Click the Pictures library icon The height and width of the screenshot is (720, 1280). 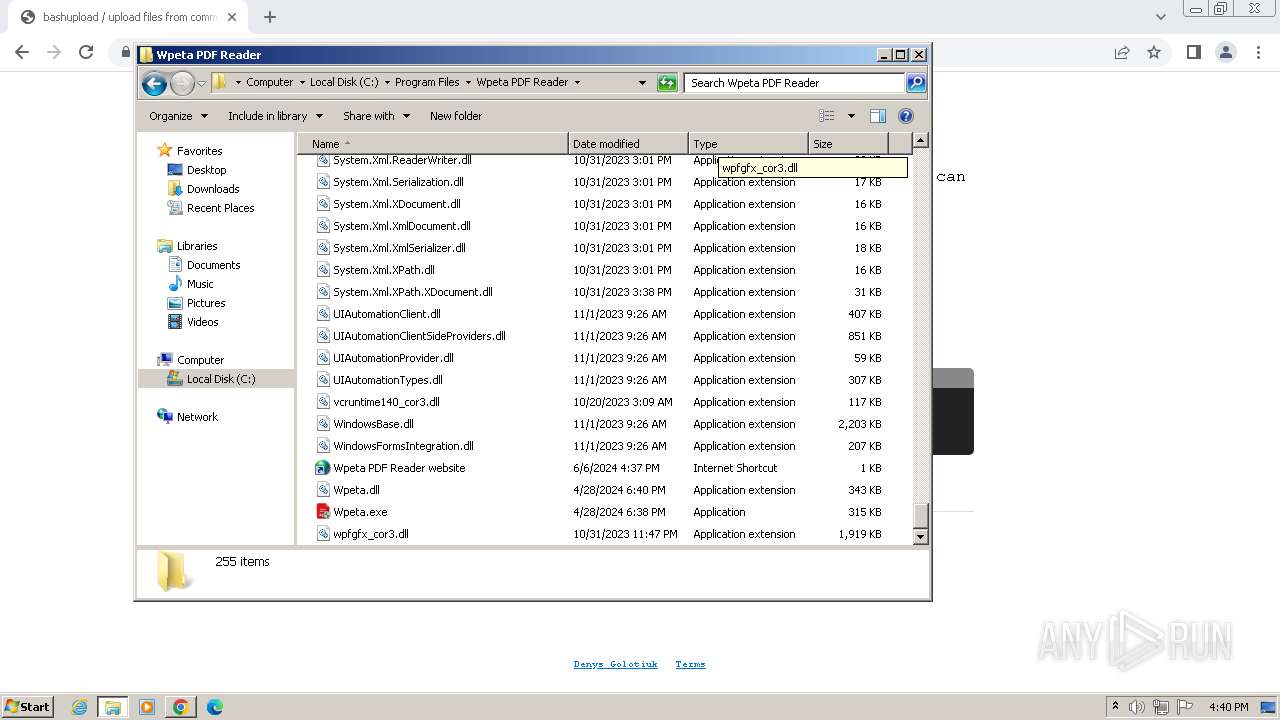175,303
